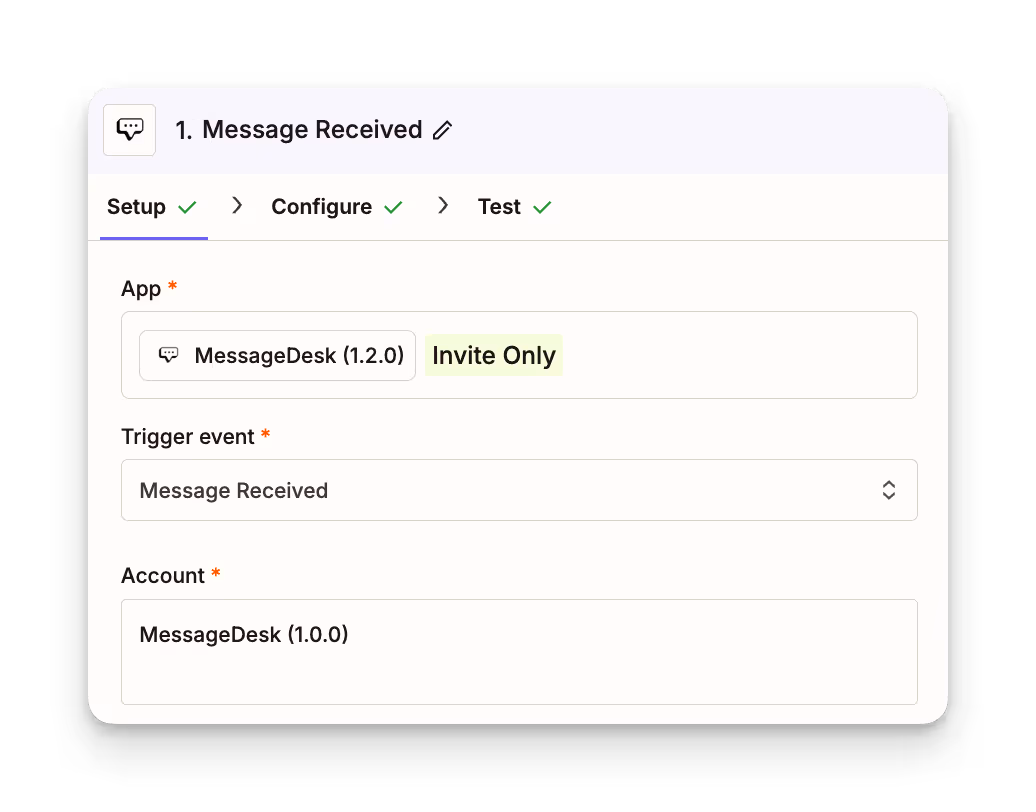Click the MessageDesk chat icon in header
Screen dimensions: 1036x812
coord(130,129)
